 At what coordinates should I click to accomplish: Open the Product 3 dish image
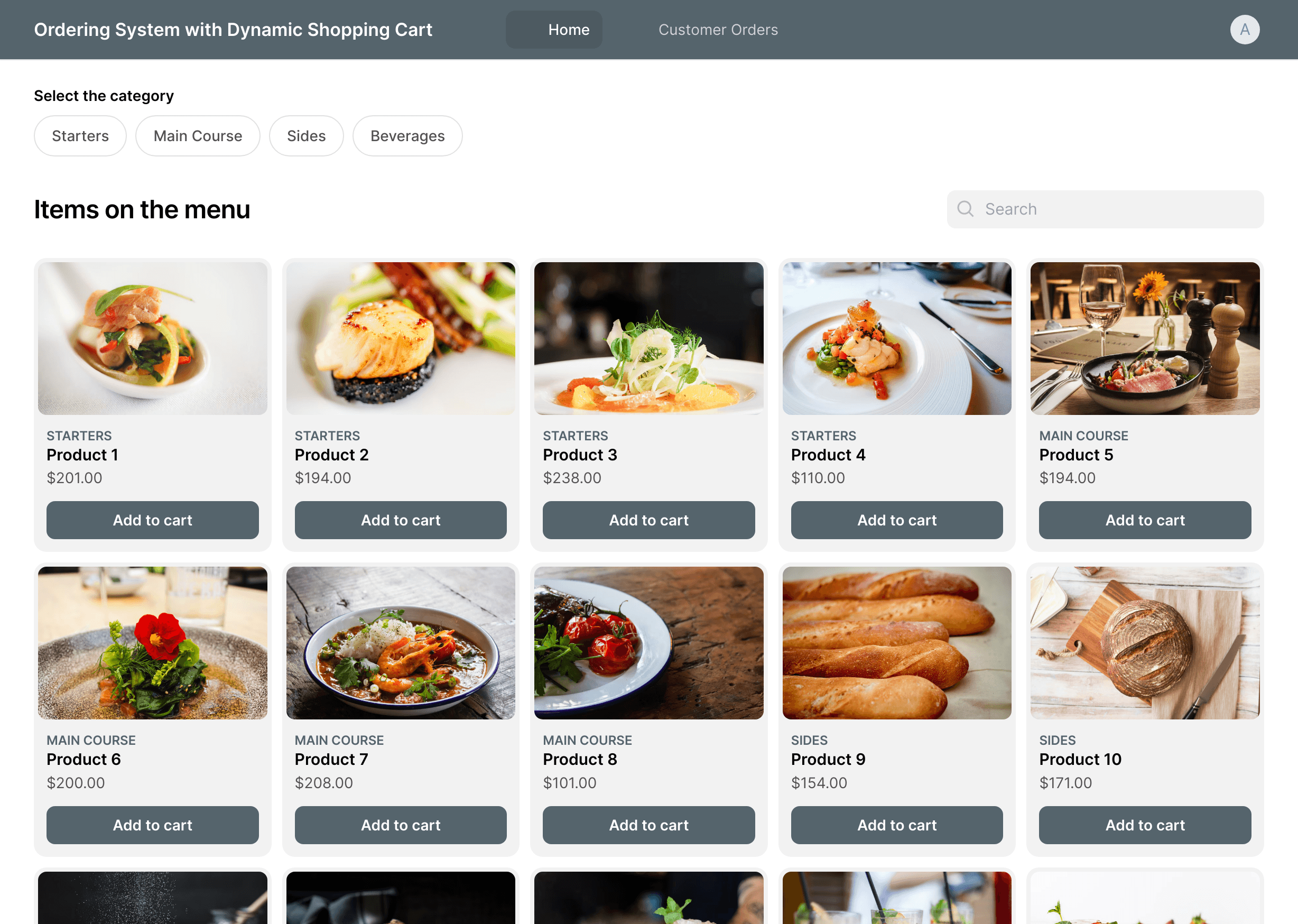pyautogui.click(x=648, y=338)
